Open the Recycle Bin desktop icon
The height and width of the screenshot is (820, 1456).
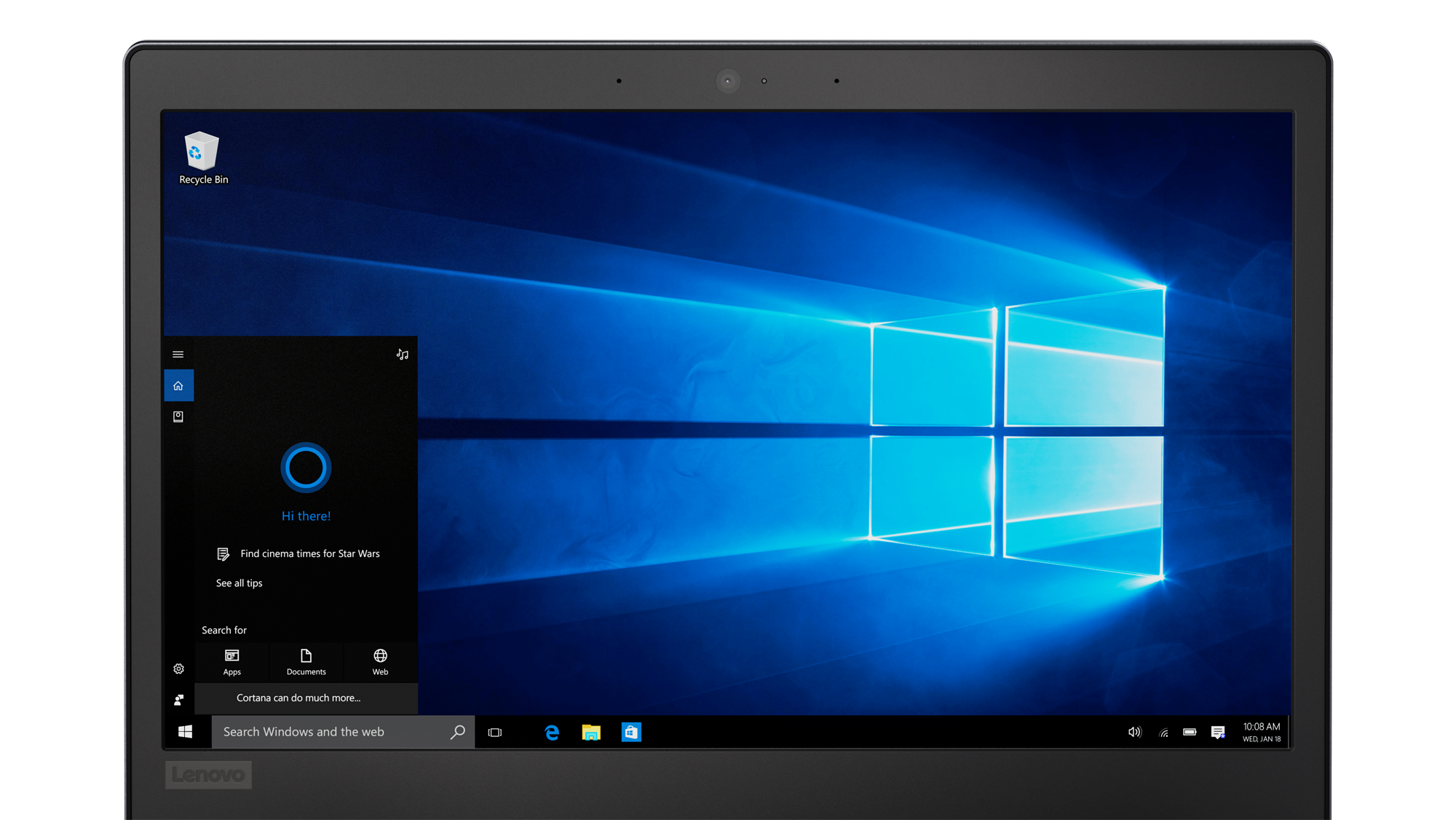pos(203,159)
